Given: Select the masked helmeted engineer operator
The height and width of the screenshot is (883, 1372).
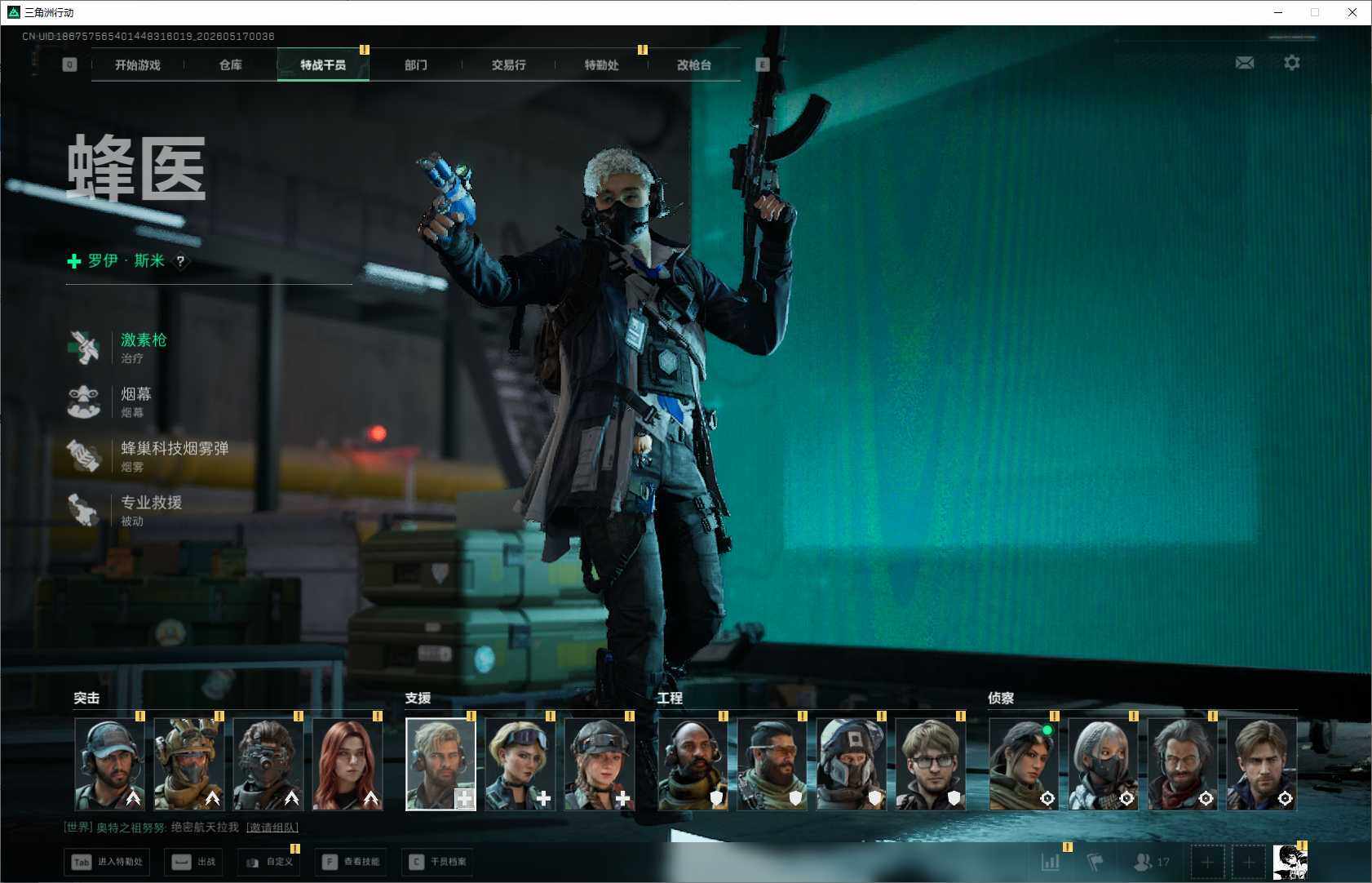Looking at the screenshot, I should [x=852, y=764].
